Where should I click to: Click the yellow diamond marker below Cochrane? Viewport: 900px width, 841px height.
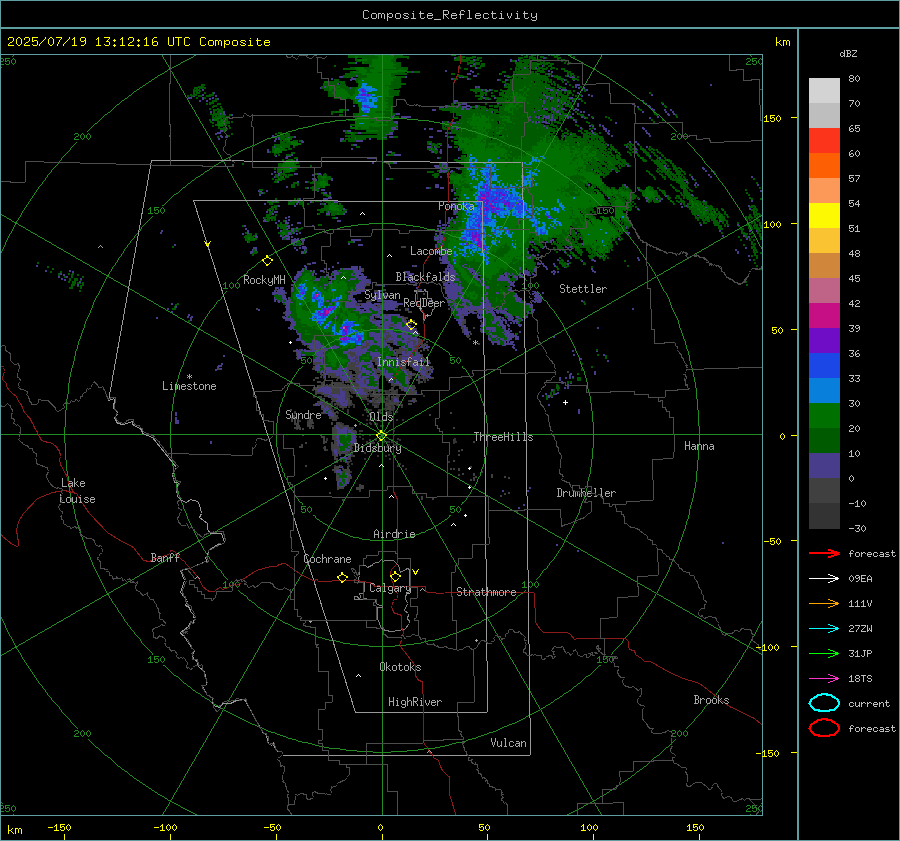point(342,577)
